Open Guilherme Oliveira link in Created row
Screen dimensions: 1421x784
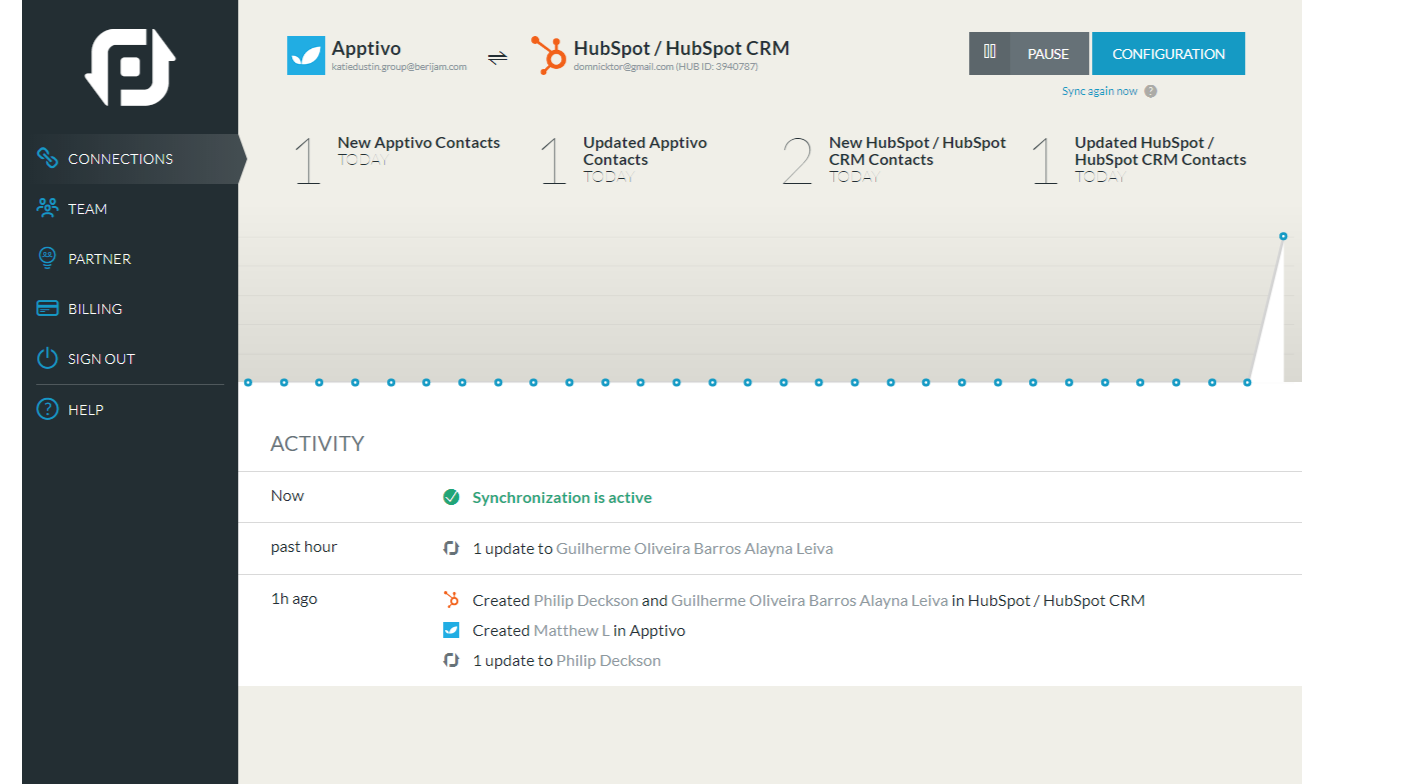coord(809,600)
